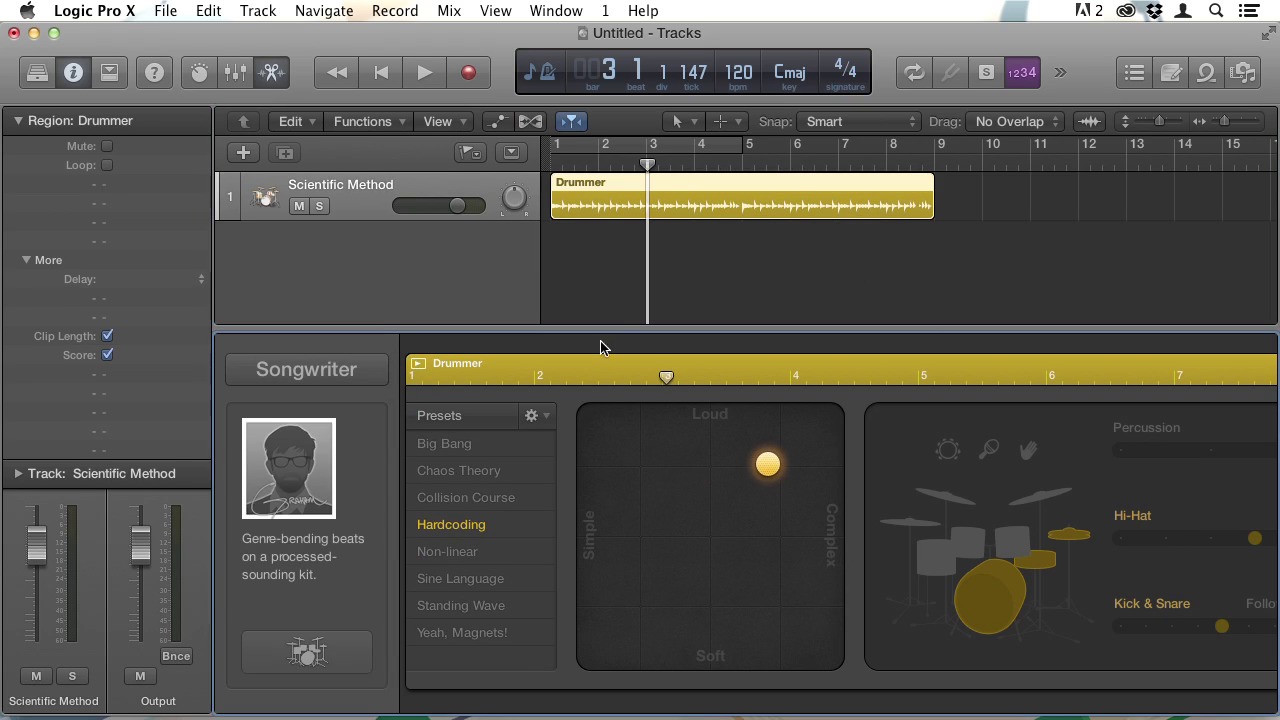Click the red Record button
1280x720 pixels.
(x=468, y=72)
